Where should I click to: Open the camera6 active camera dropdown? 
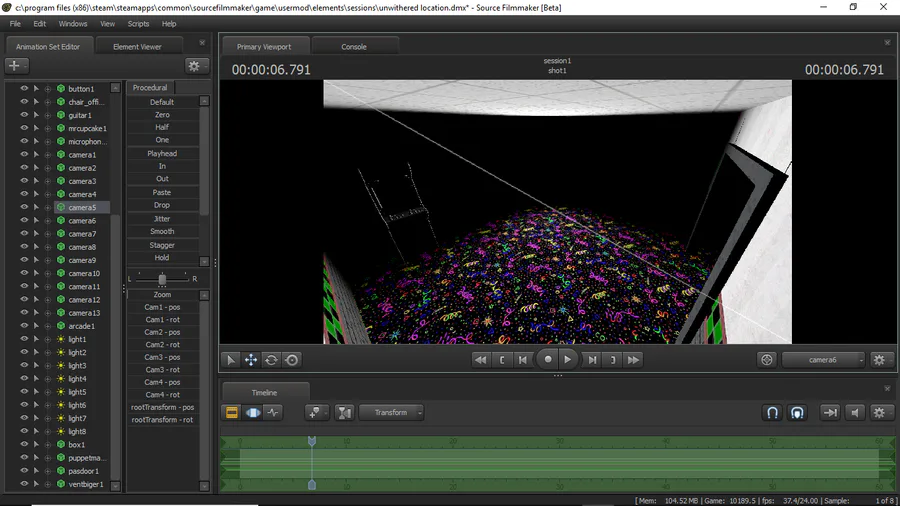pyautogui.click(x=825, y=360)
